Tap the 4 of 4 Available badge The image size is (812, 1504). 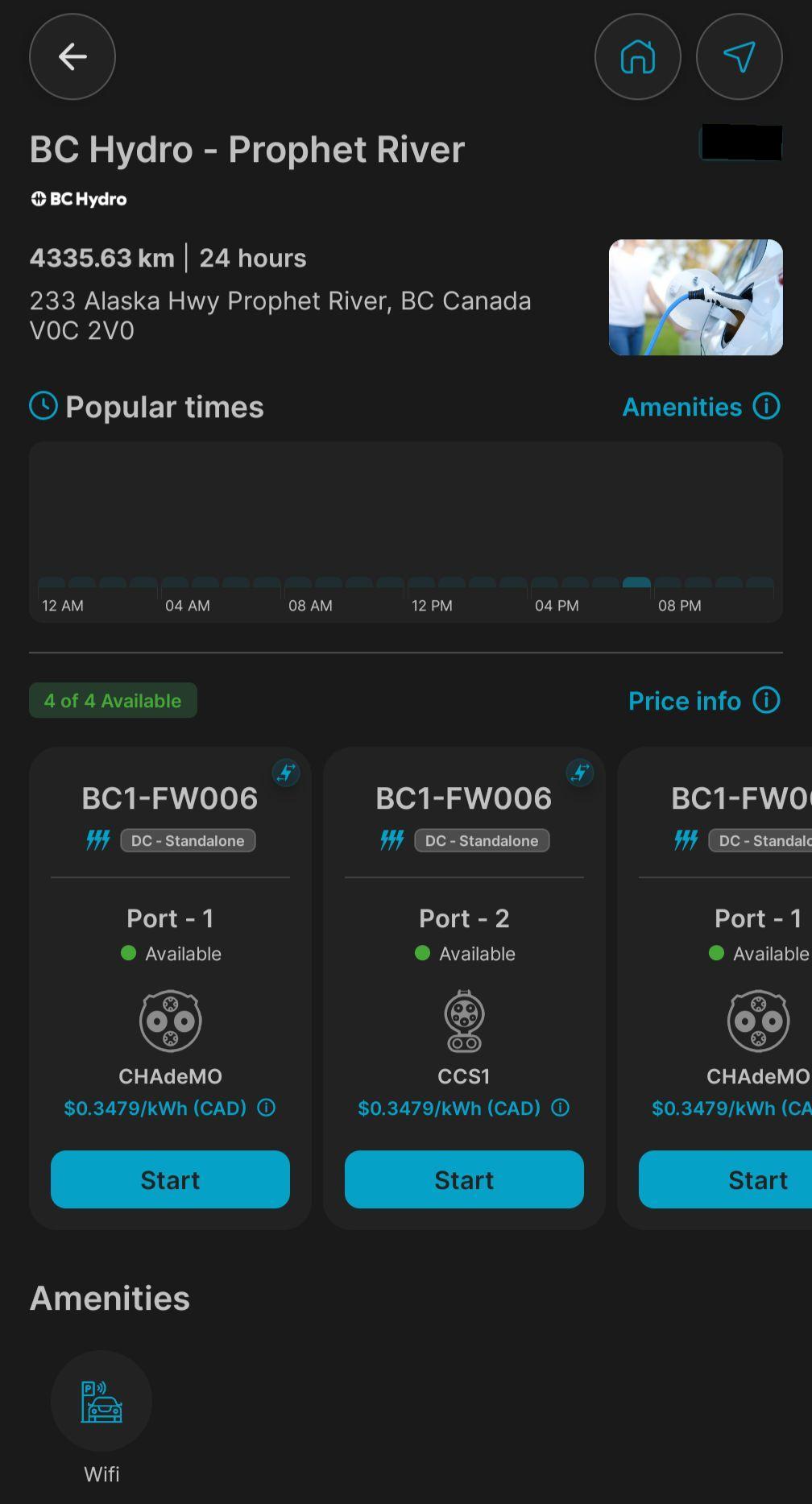click(113, 701)
